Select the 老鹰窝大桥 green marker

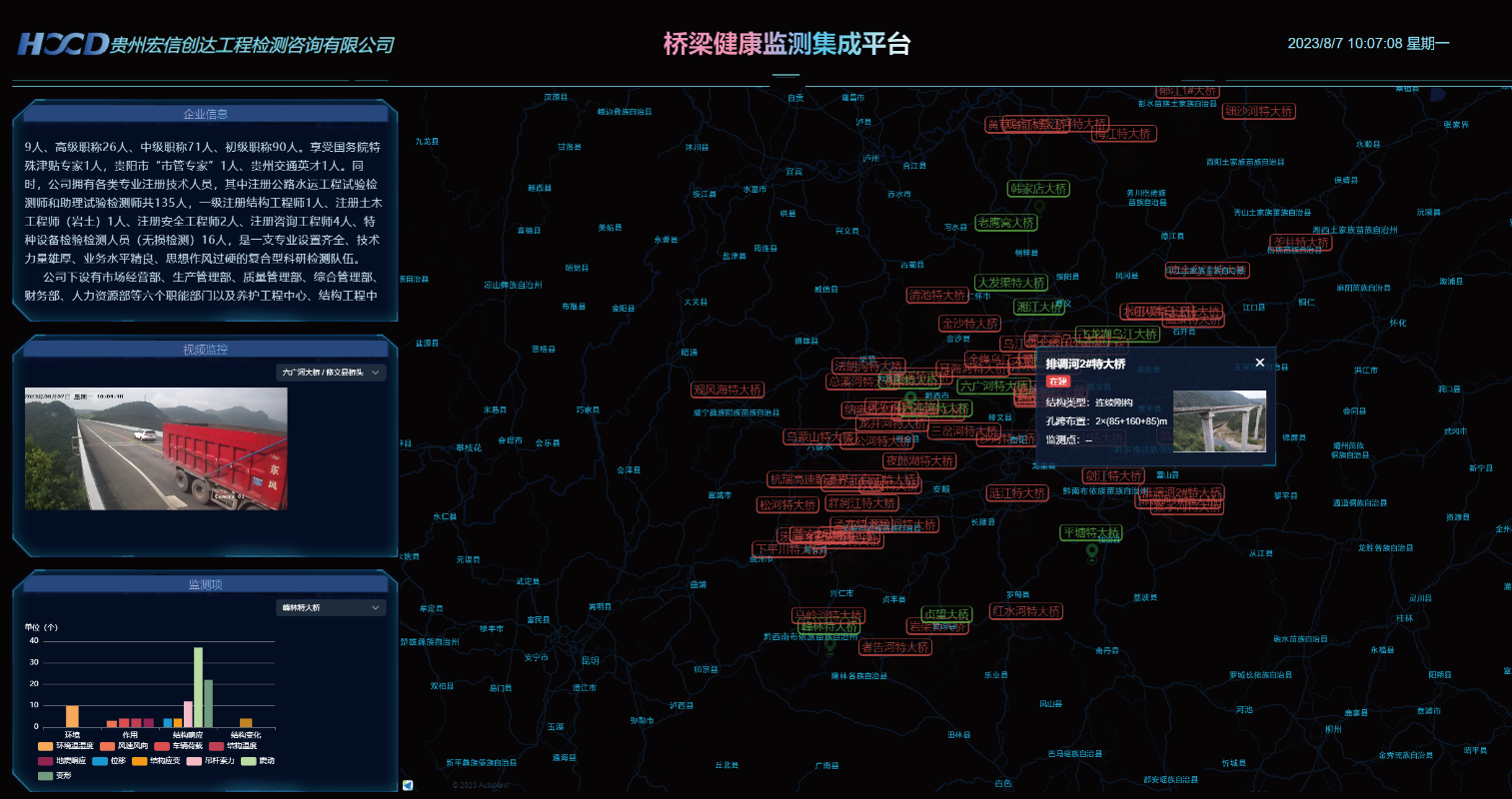(1006, 223)
